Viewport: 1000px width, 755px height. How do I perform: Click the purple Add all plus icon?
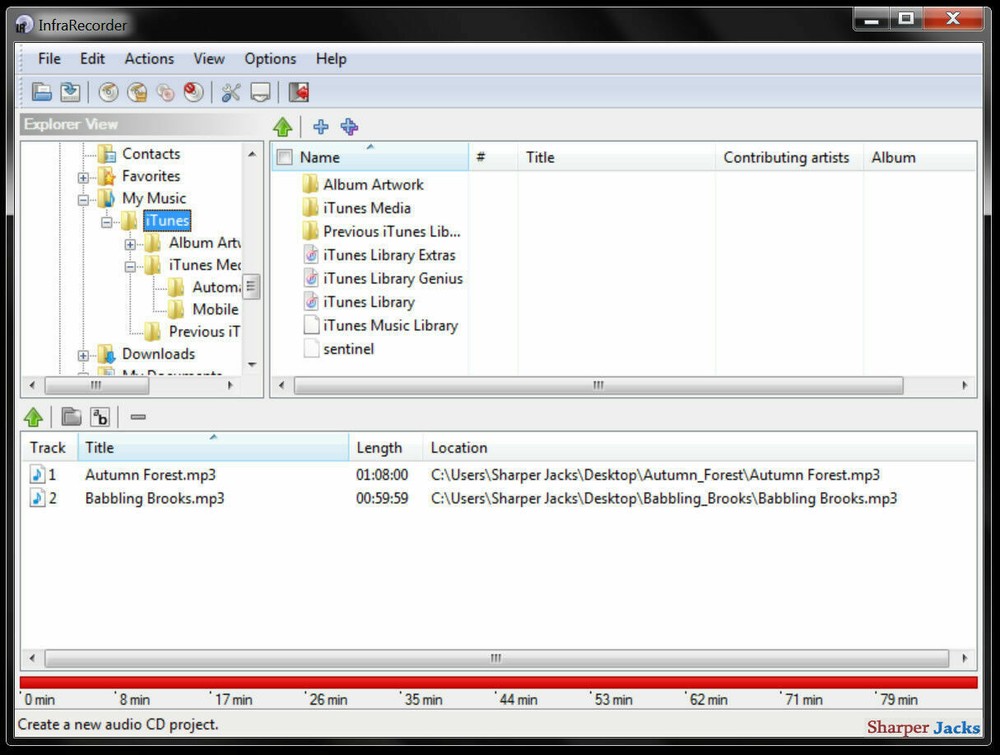tap(349, 127)
